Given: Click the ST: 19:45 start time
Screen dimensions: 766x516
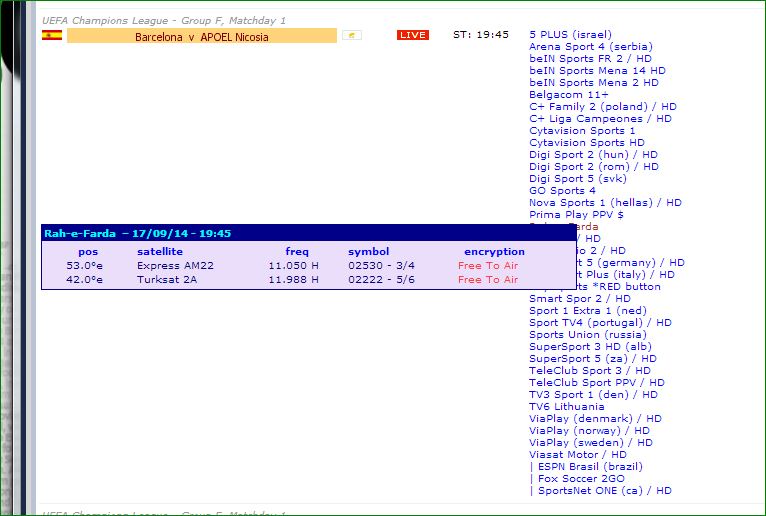Looking at the screenshot, I should [x=481, y=35].
